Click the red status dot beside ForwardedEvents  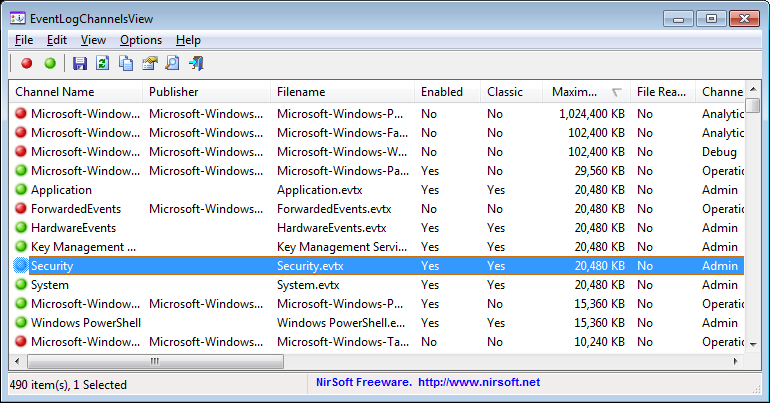click(x=21, y=209)
